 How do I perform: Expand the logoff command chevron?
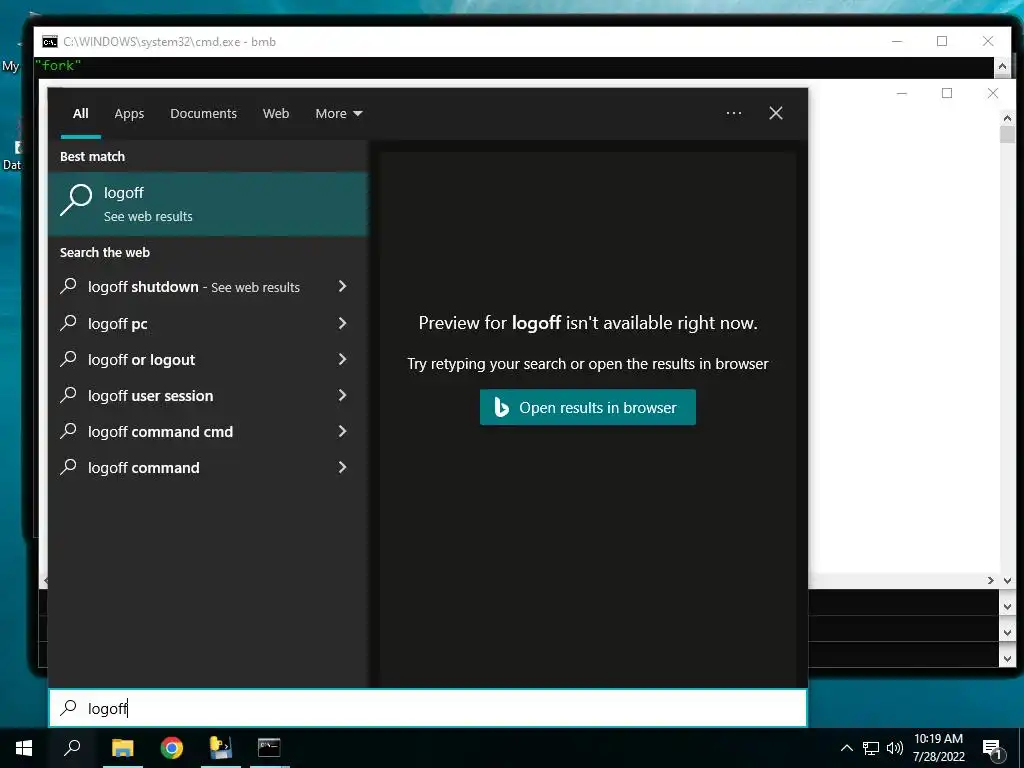(x=342, y=466)
